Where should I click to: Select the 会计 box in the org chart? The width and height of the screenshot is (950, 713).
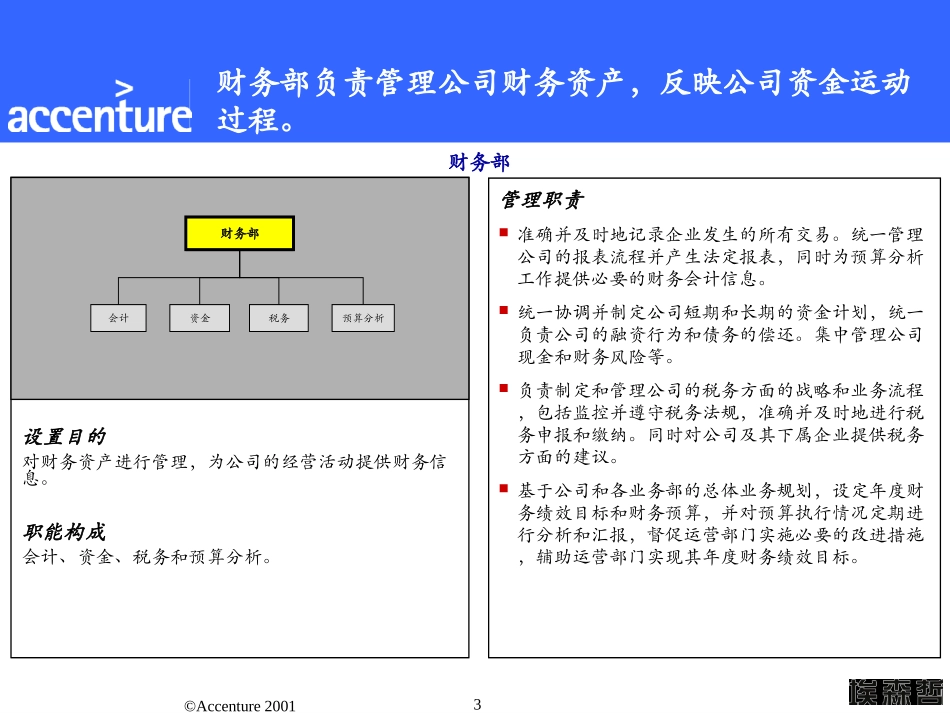click(118, 318)
